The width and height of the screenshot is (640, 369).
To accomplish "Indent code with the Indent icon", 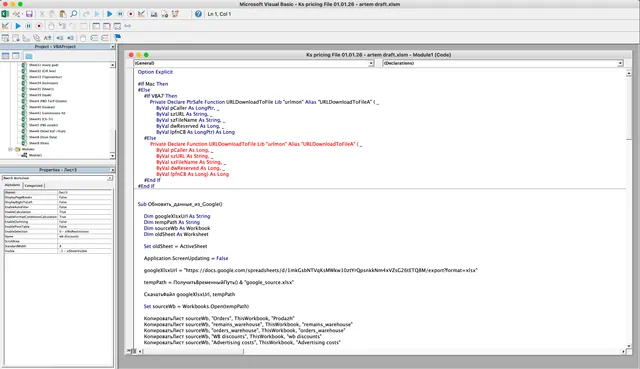I will coord(60,38).
